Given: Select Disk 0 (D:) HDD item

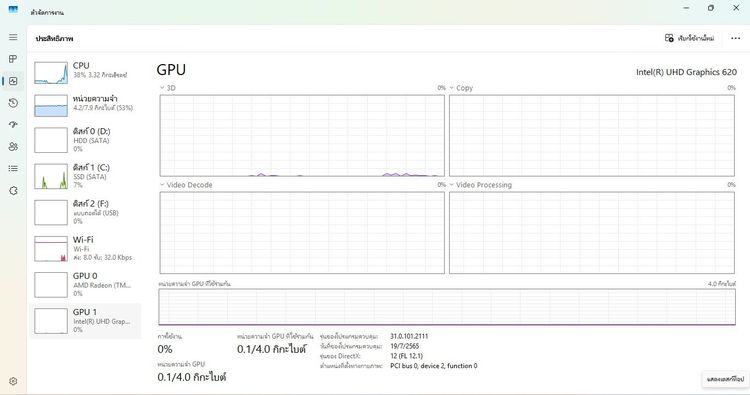Looking at the screenshot, I should coord(85,140).
